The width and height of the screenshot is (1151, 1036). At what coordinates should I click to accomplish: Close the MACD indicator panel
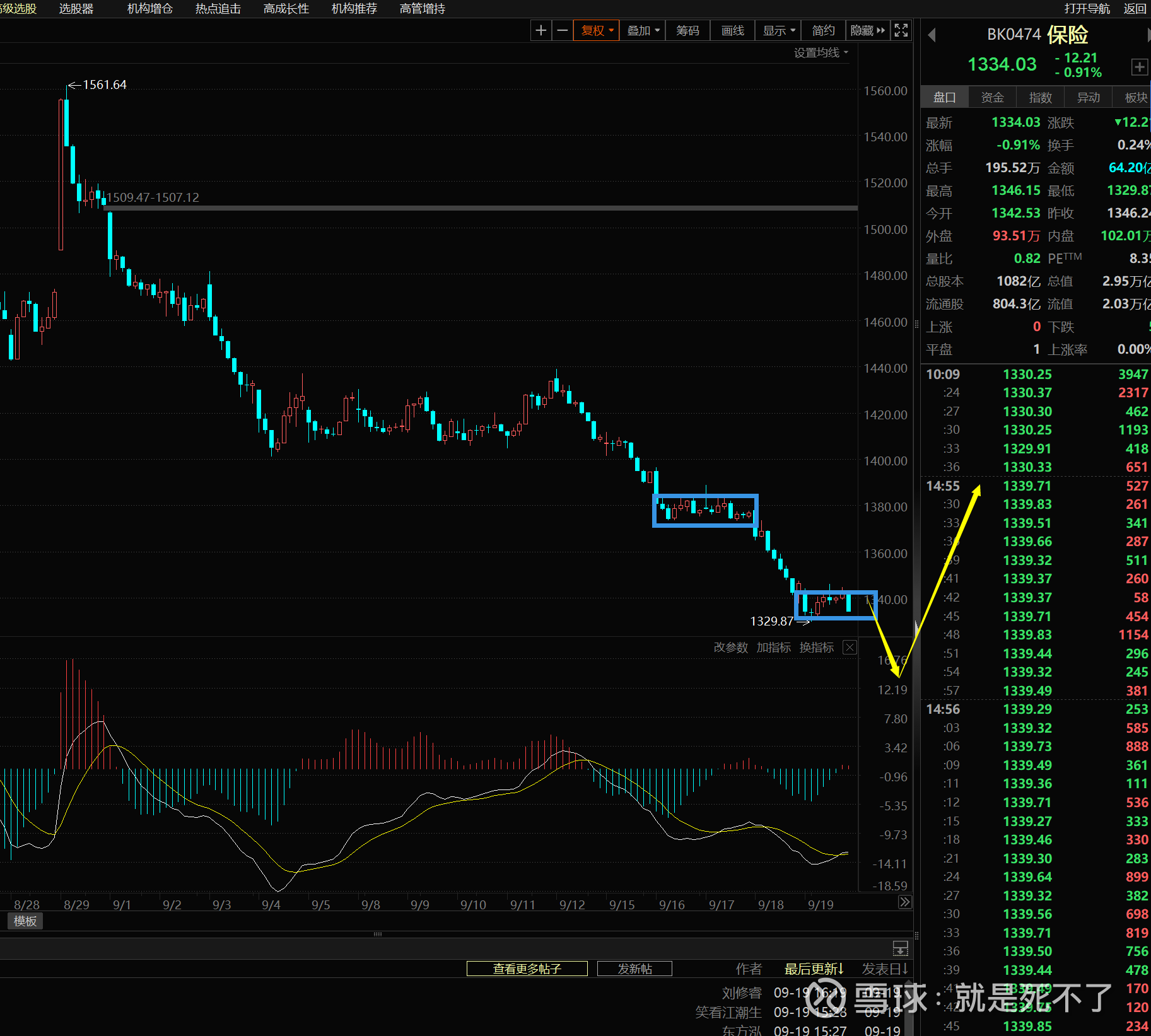[x=850, y=648]
